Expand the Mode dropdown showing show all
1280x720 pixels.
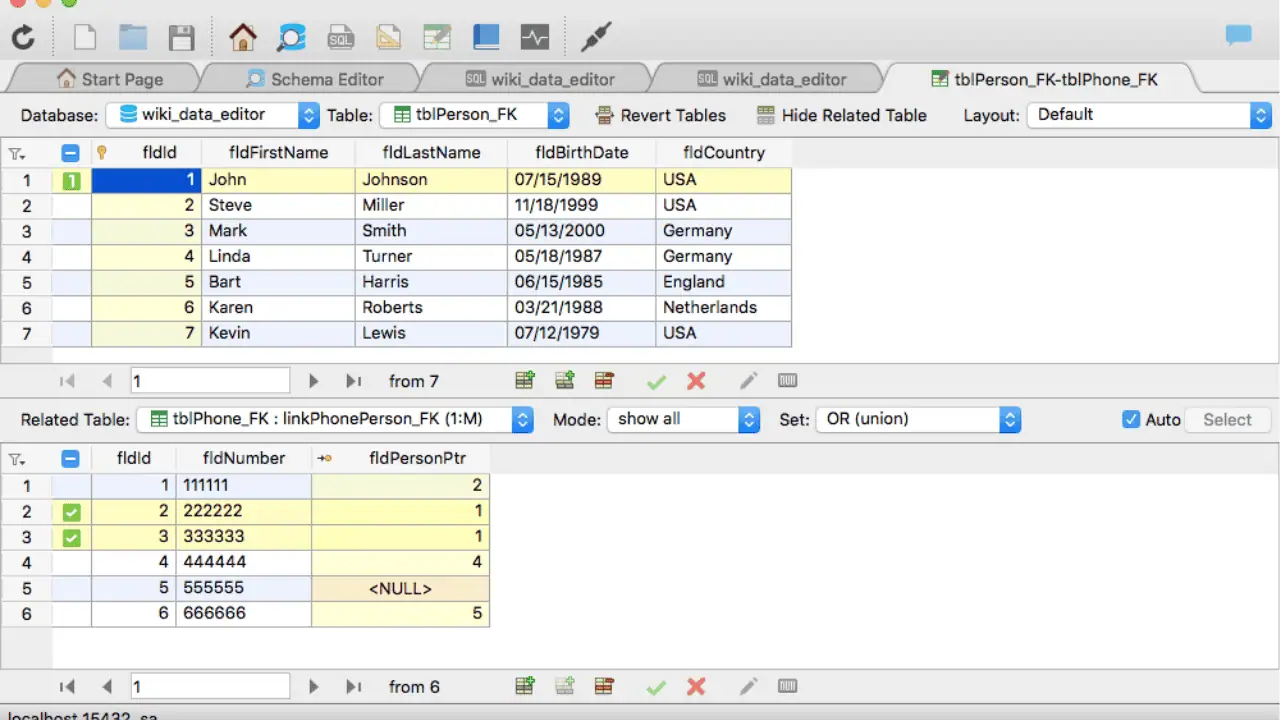tap(684, 420)
